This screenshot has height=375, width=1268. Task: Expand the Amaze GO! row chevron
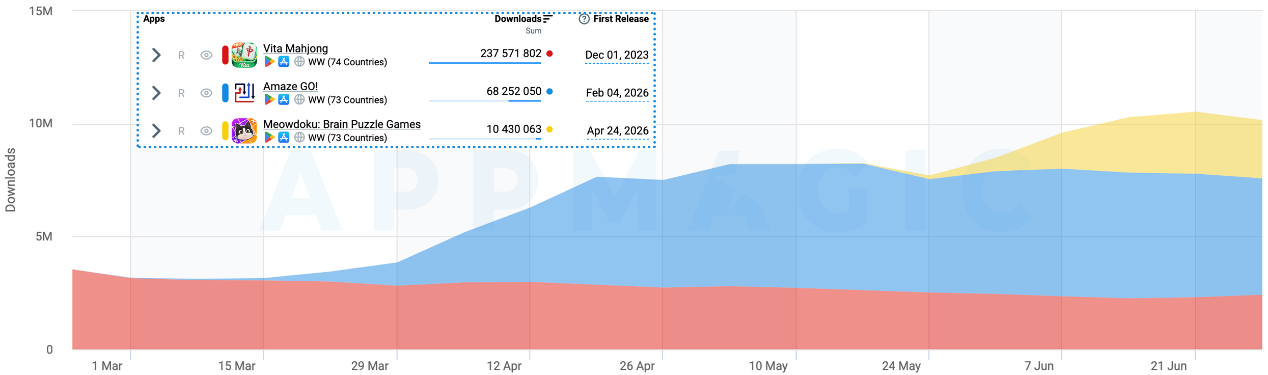(156, 93)
